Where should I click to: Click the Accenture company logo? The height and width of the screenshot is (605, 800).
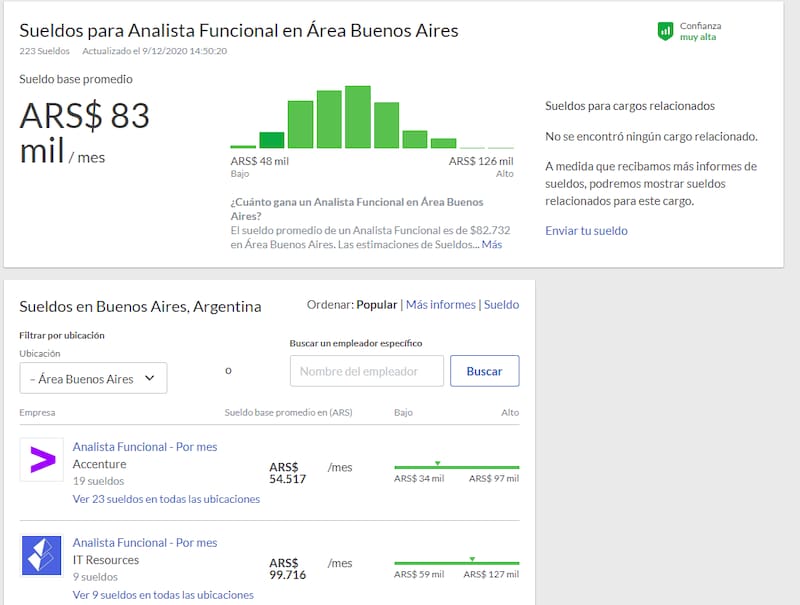[x=42, y=461]
